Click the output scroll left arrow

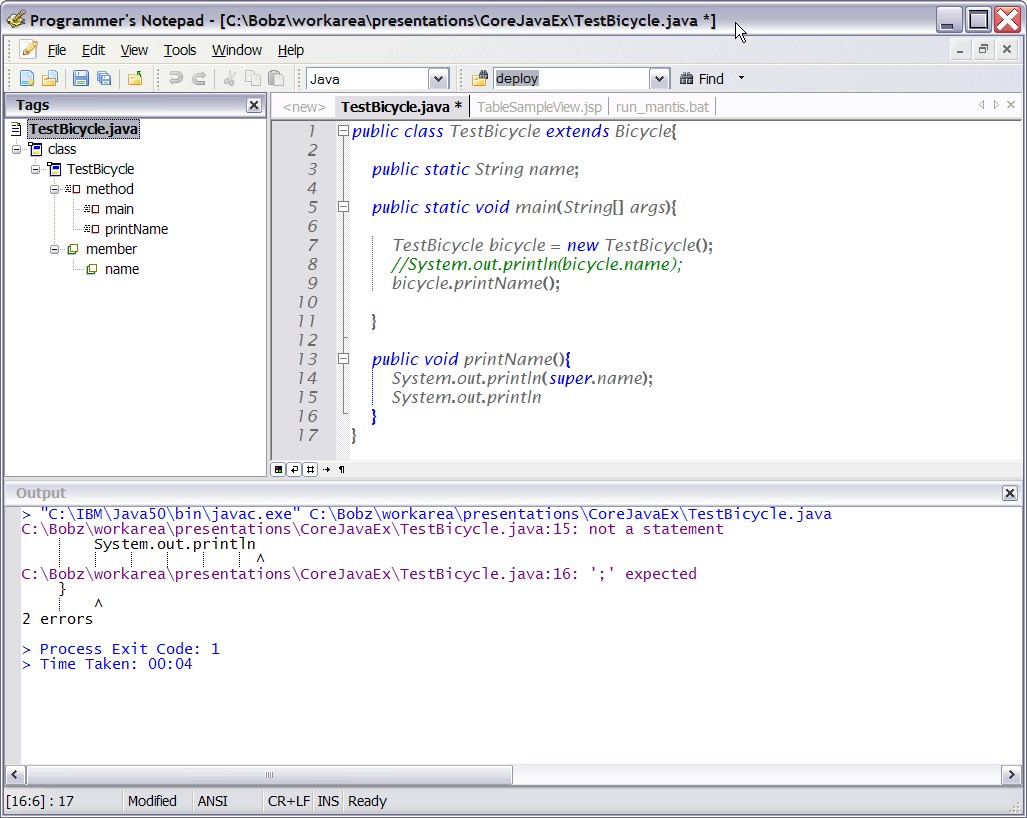point(15,775)
